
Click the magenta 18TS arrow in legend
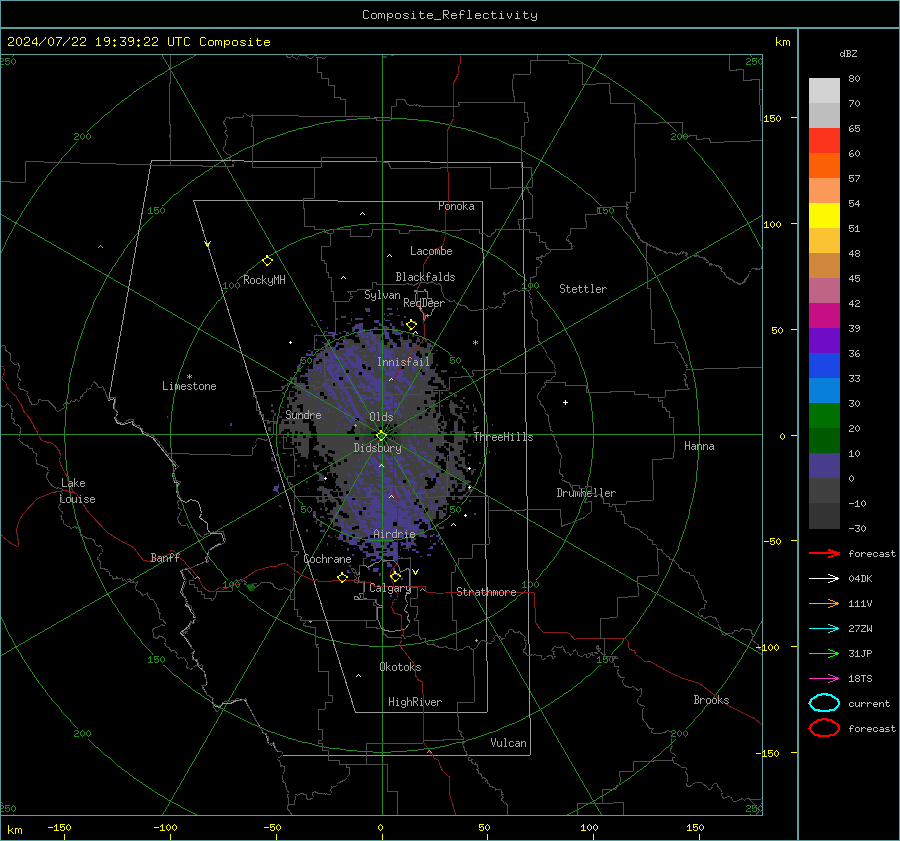(824, 679)
